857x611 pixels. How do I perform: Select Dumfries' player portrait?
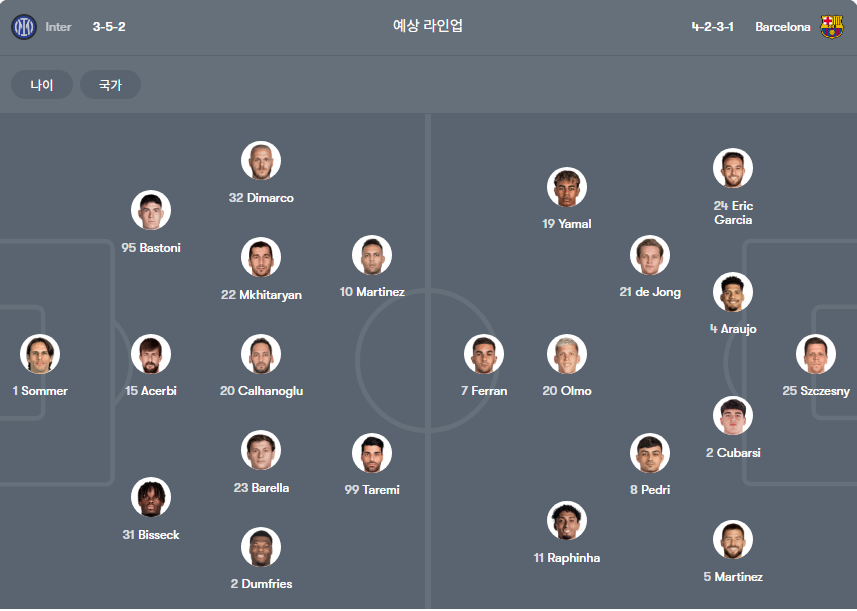[261, 547]
